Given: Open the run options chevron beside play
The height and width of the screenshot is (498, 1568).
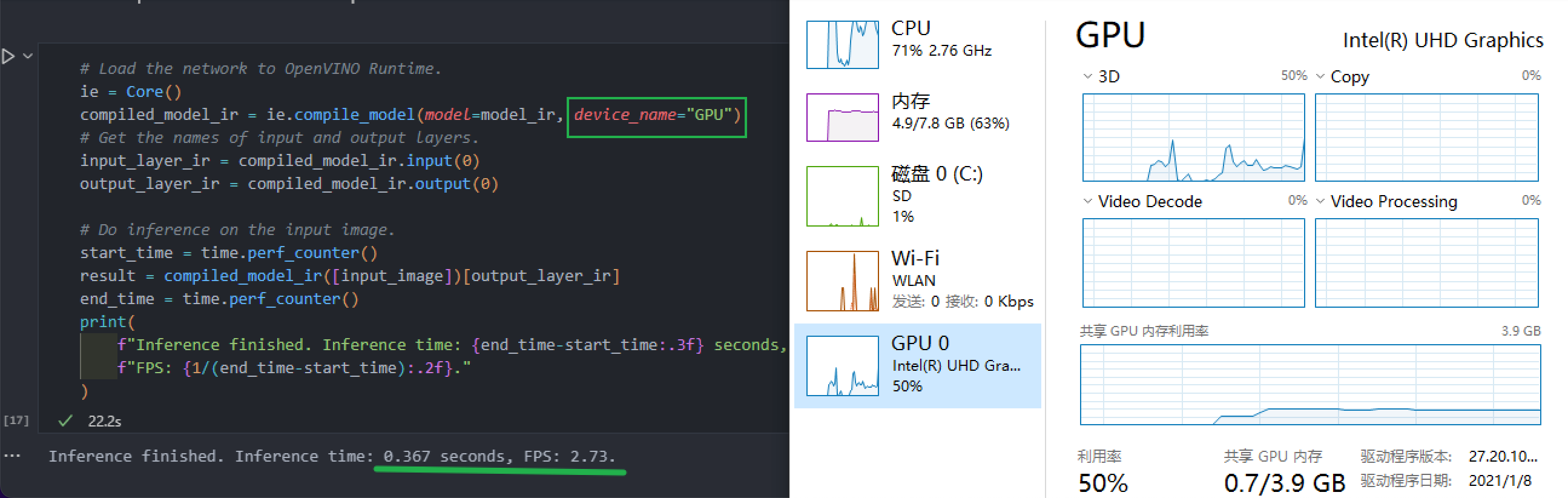Looking at the screenshot, I should (x=27, y=56).
